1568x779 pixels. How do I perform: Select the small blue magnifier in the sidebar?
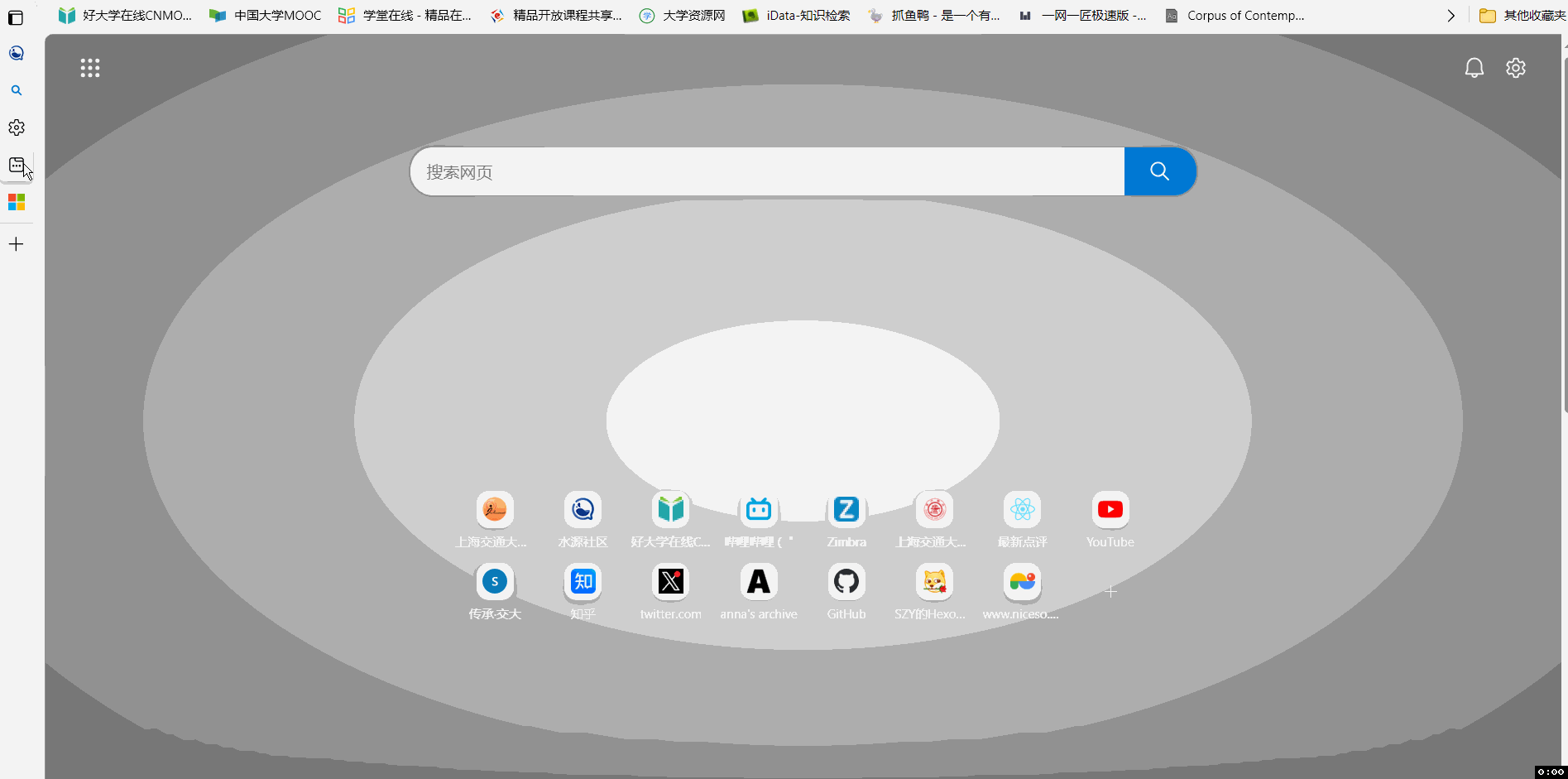(x=17, y=90)
